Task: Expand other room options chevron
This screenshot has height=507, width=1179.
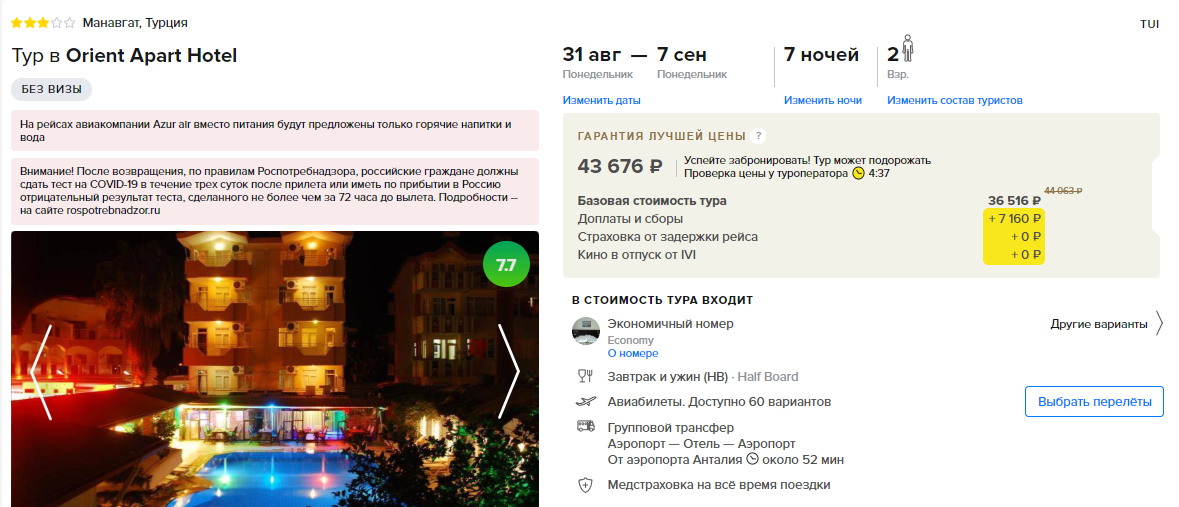Action: (x=1159, y=324)
